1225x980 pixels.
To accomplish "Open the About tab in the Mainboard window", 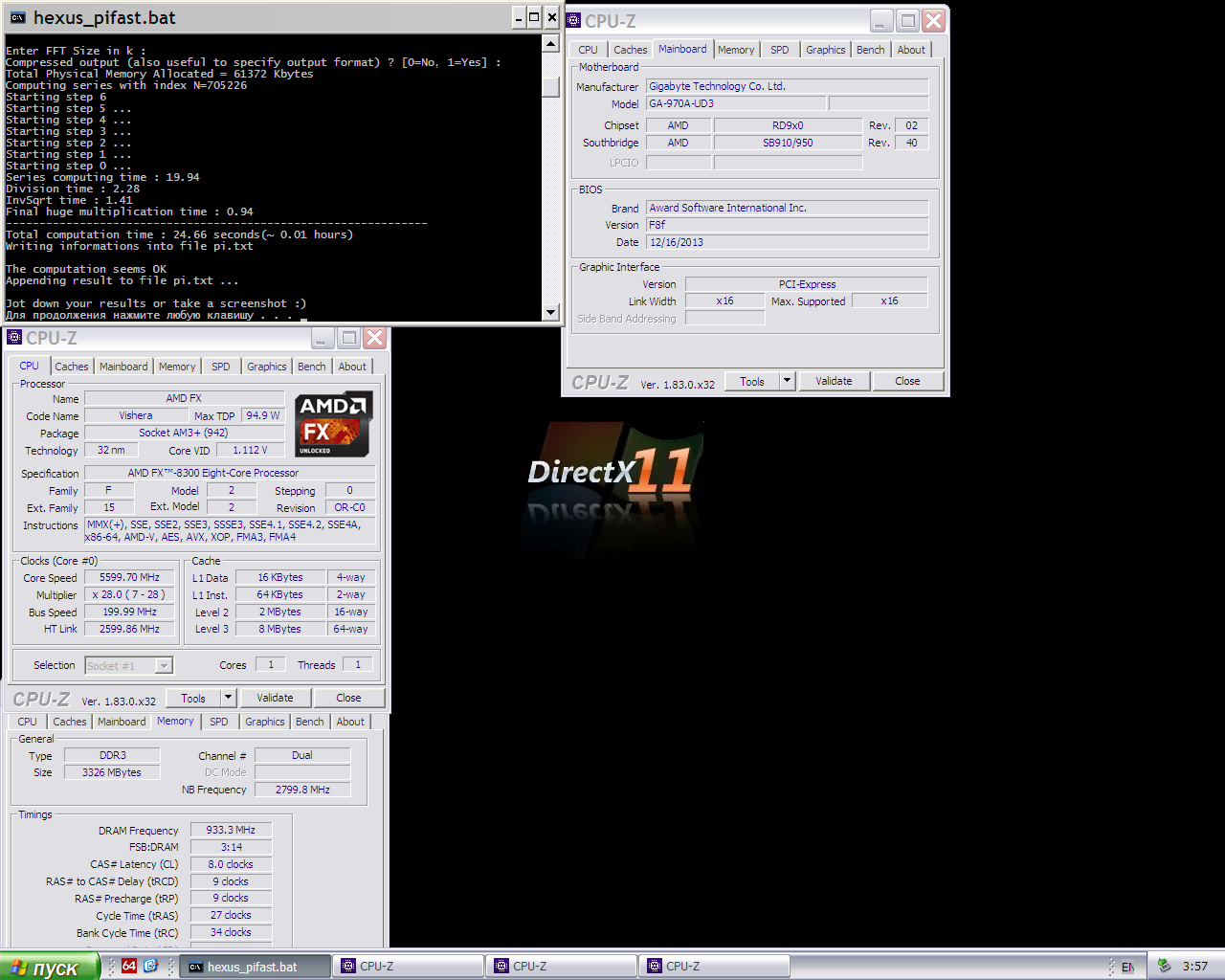I will (x=911, y=50).
